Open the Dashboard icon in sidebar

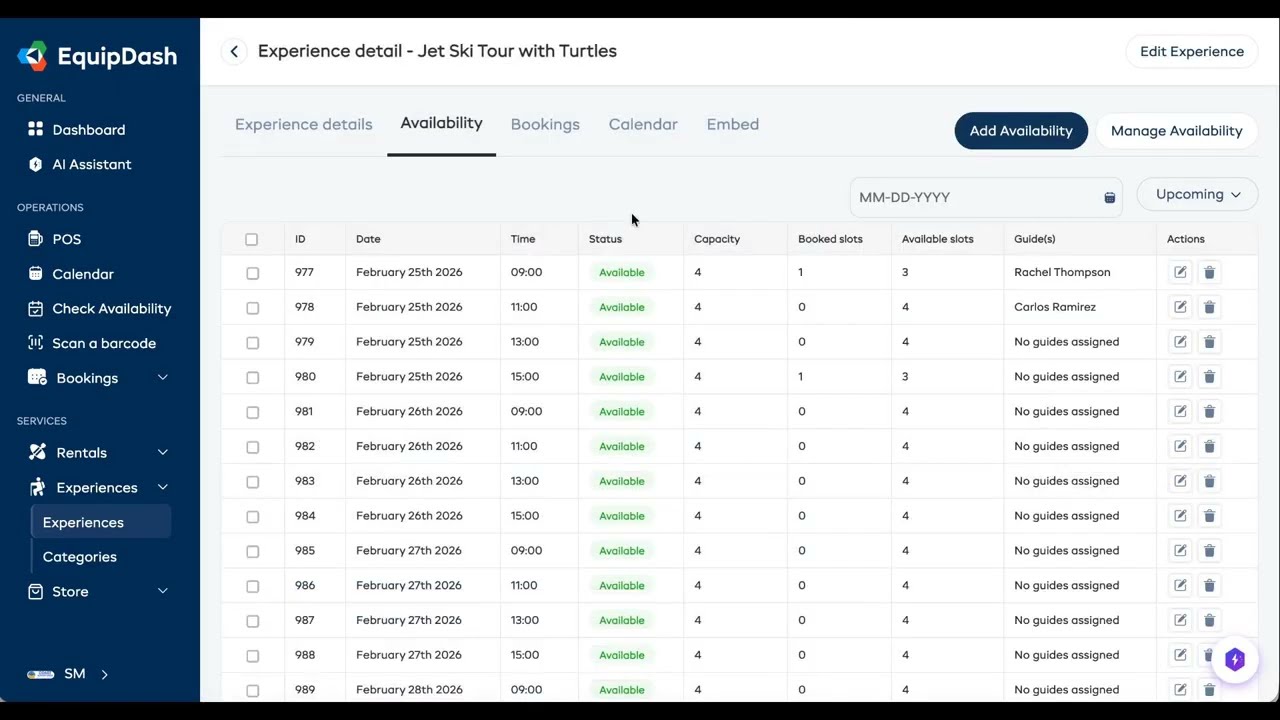click(36, 129)
